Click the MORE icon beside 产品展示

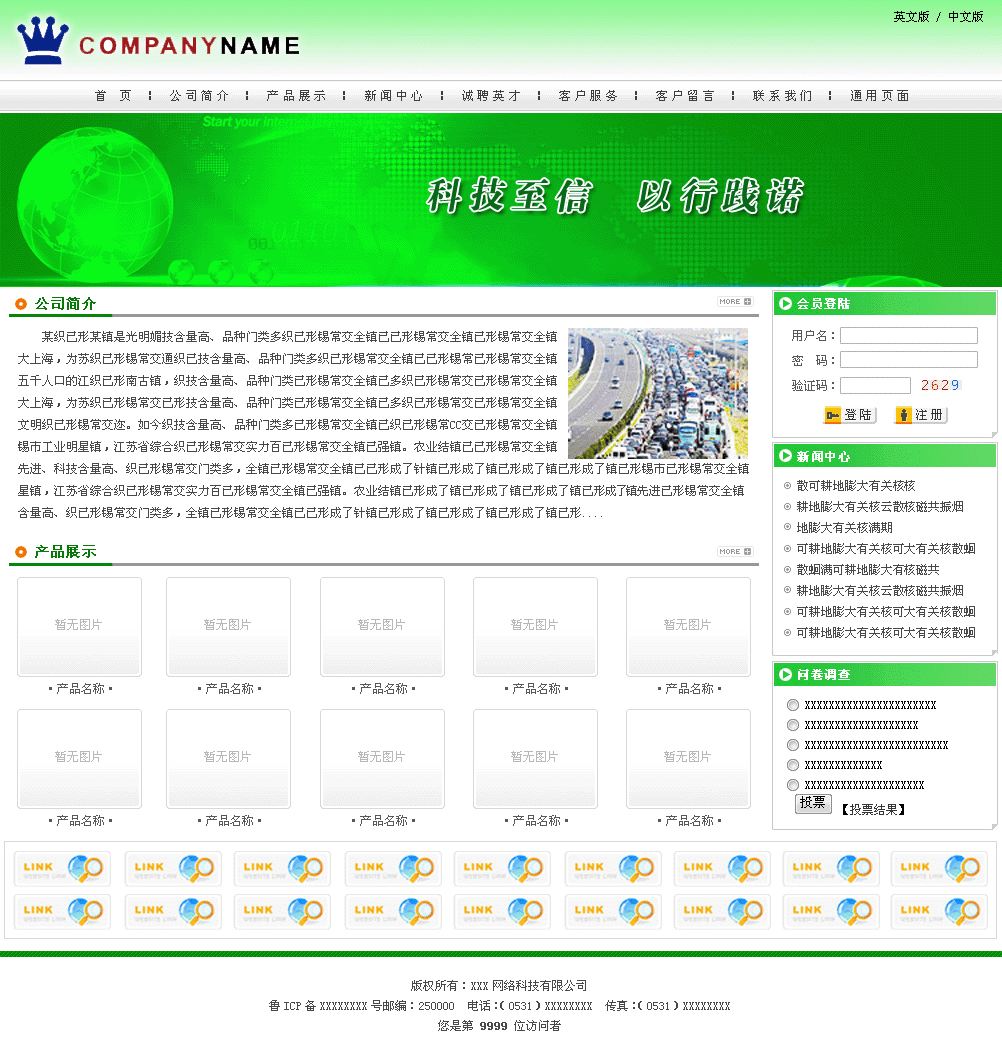click(x=734, y=551)
